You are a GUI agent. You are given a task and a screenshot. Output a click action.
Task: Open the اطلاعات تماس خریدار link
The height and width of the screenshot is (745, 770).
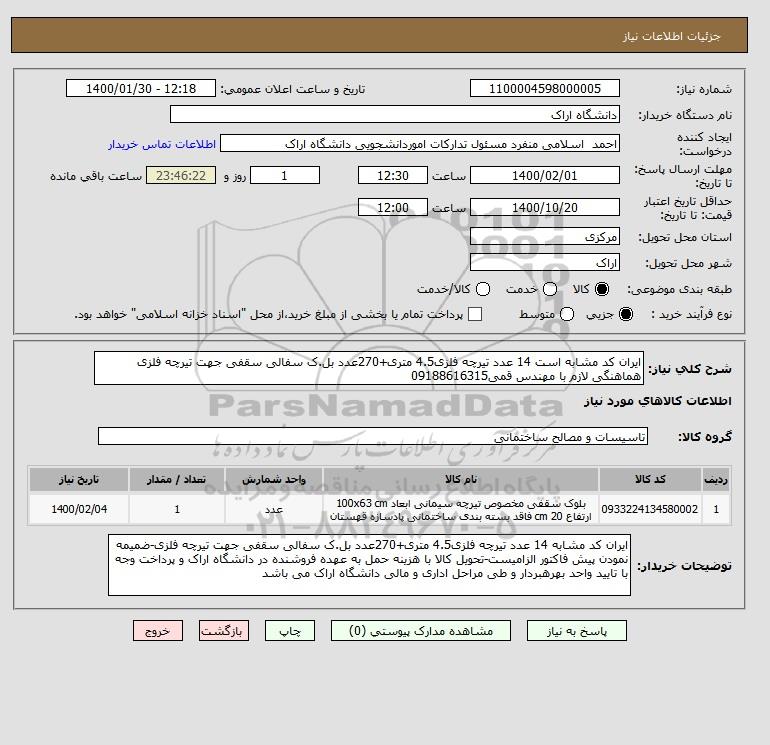162,144
